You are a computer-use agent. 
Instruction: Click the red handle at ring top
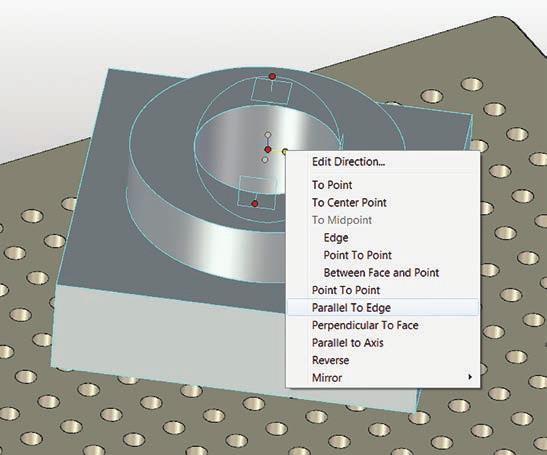[272, 76]
